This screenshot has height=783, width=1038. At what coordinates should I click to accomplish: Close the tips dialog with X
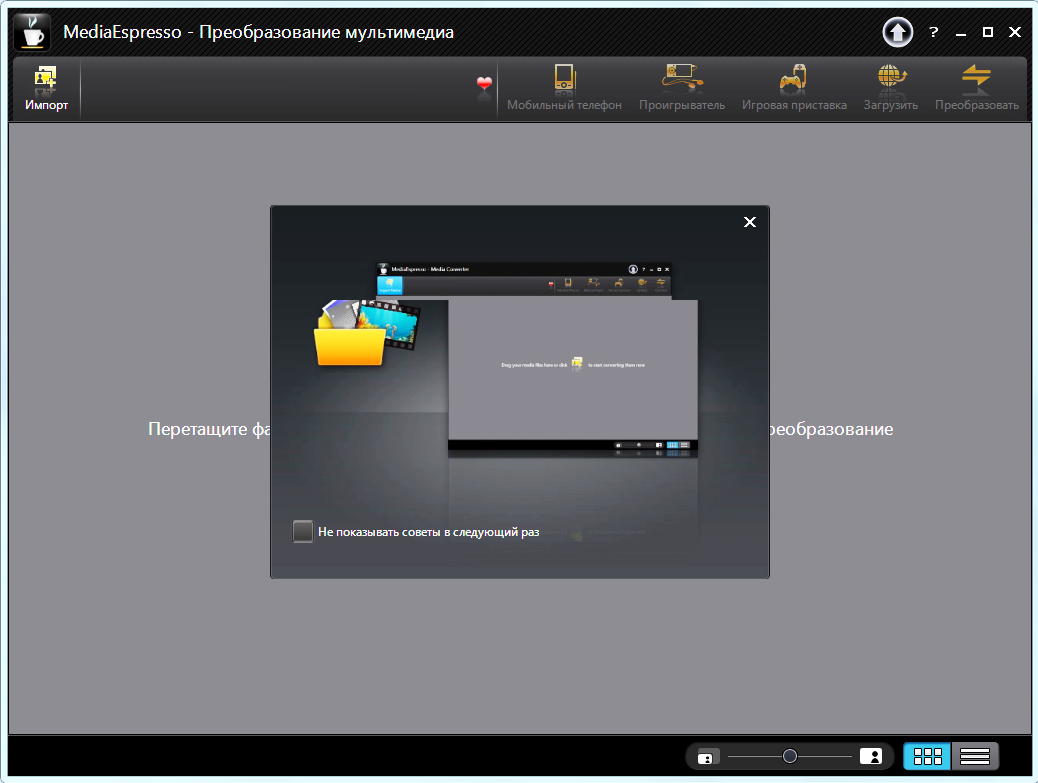pos(750,222)
